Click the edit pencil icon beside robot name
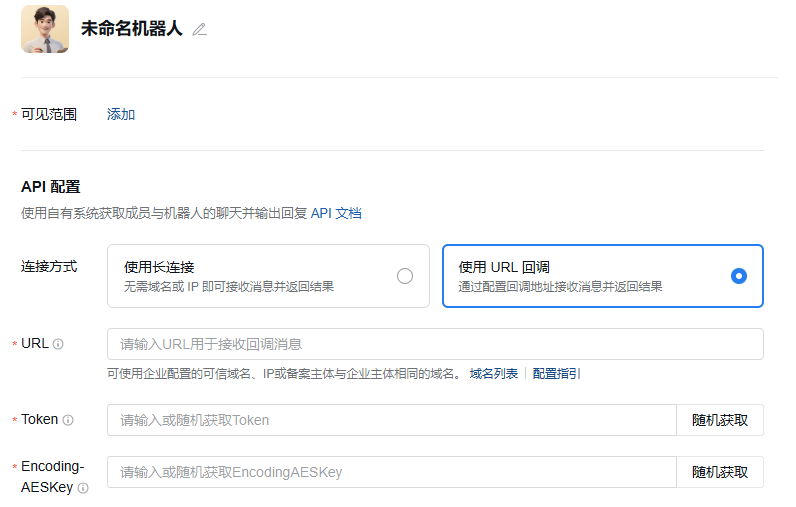796x507 pixels. [x=199, y=30]
